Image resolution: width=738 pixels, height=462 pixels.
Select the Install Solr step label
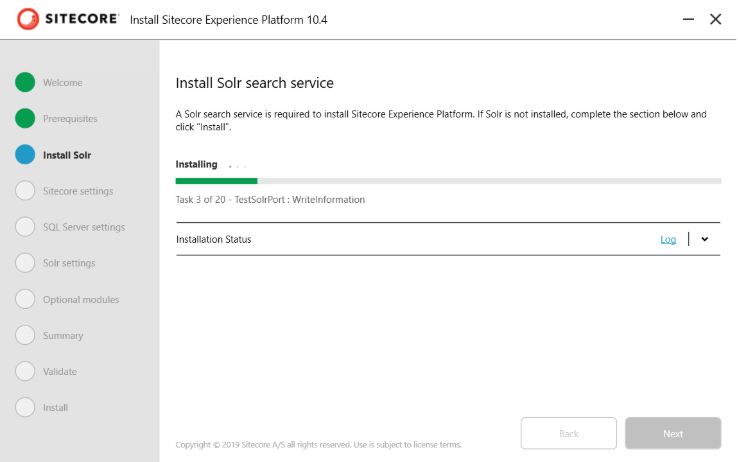pos(67,155)
